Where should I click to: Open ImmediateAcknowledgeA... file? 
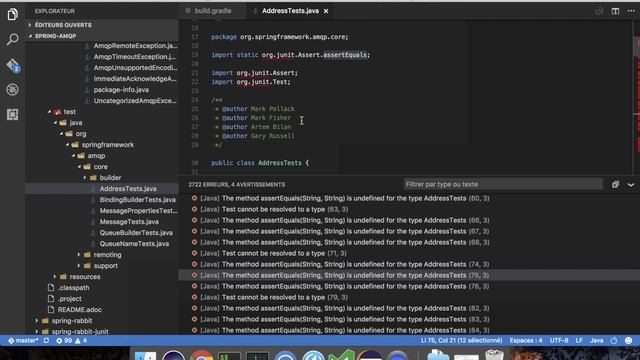(x=135, y=79)
